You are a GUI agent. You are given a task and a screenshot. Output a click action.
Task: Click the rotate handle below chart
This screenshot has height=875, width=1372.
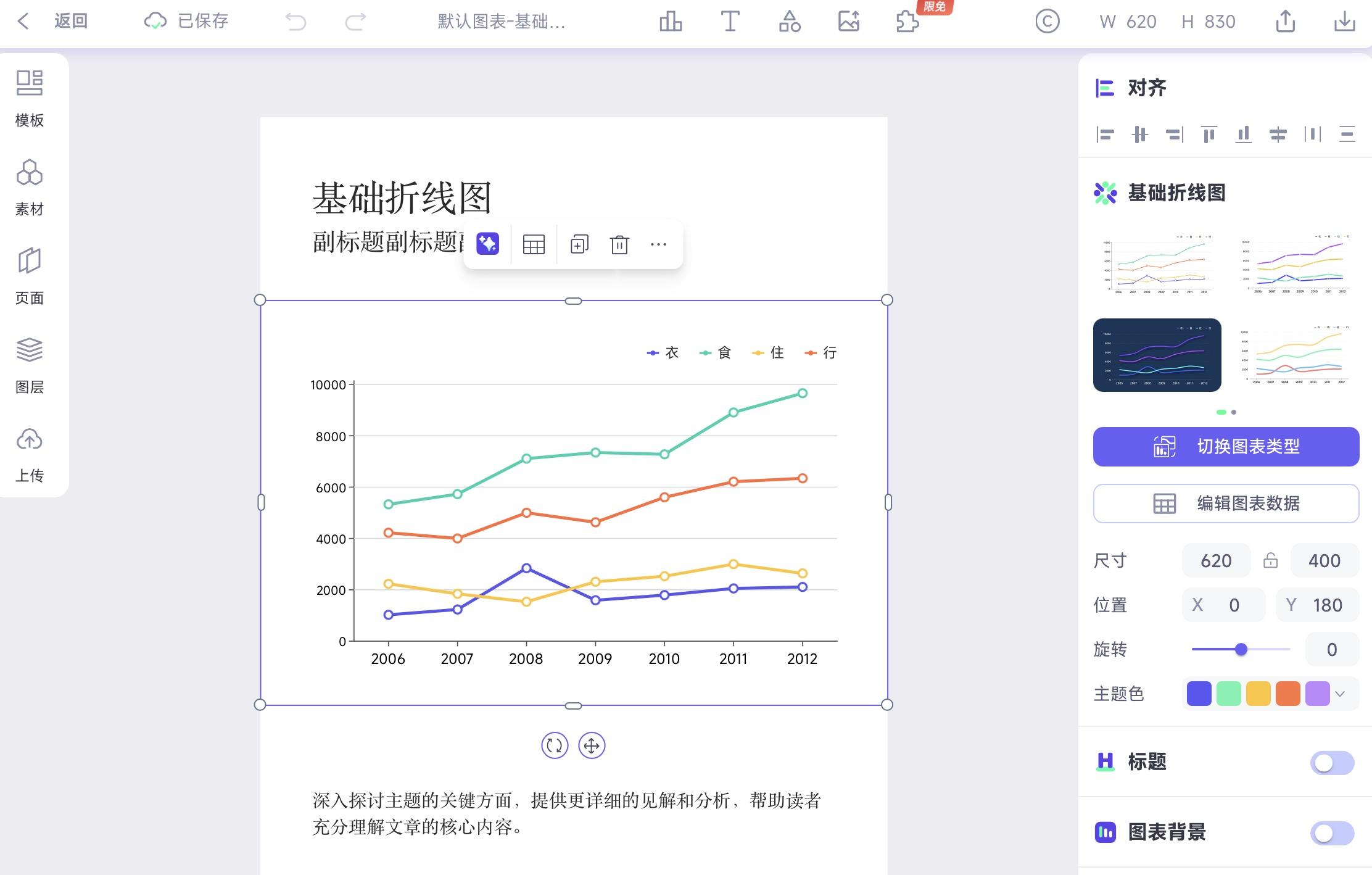pyautogui.click(x=555, y=745)
